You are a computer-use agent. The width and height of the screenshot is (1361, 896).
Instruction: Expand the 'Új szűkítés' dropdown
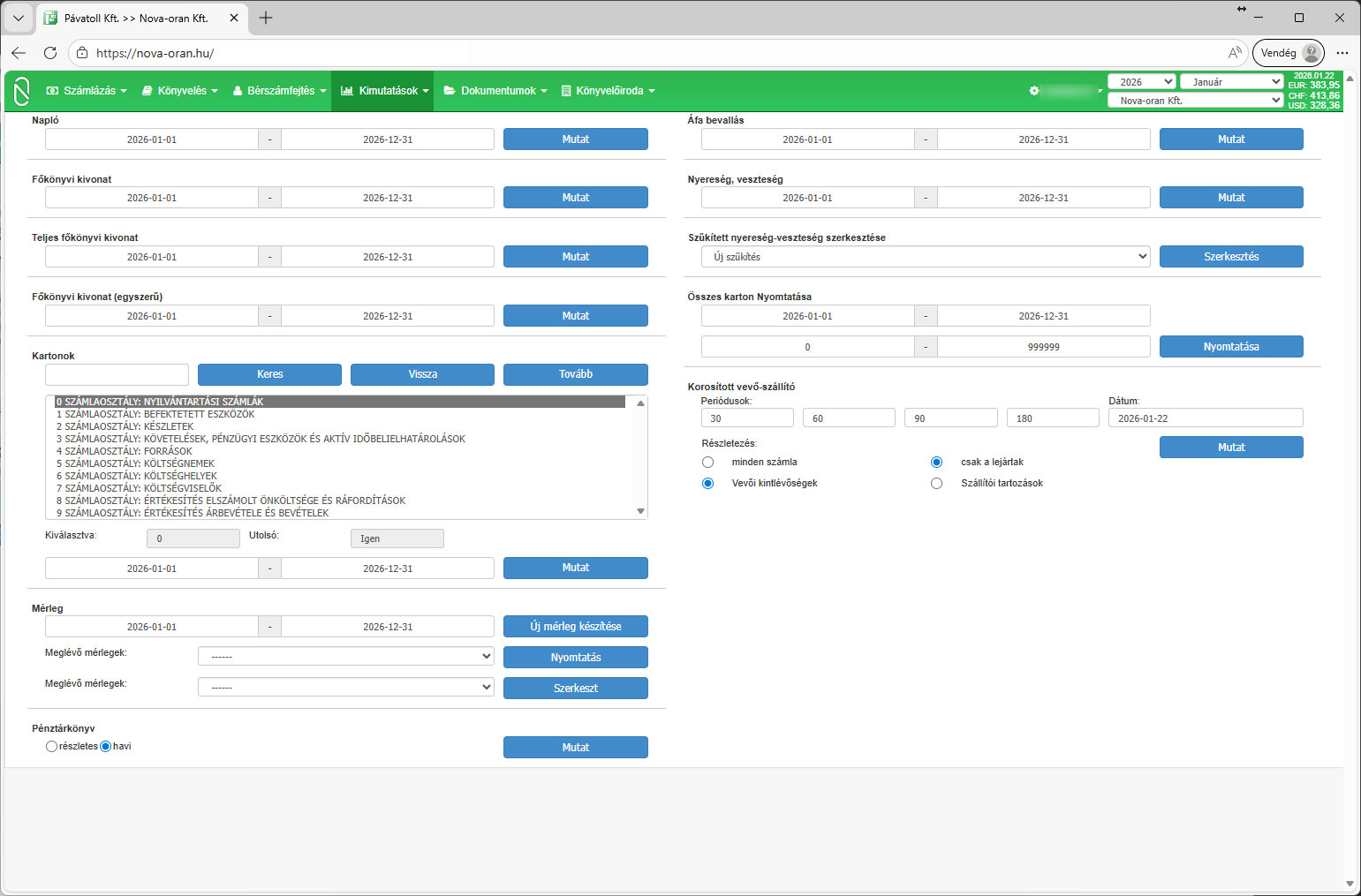coord(925,257)
